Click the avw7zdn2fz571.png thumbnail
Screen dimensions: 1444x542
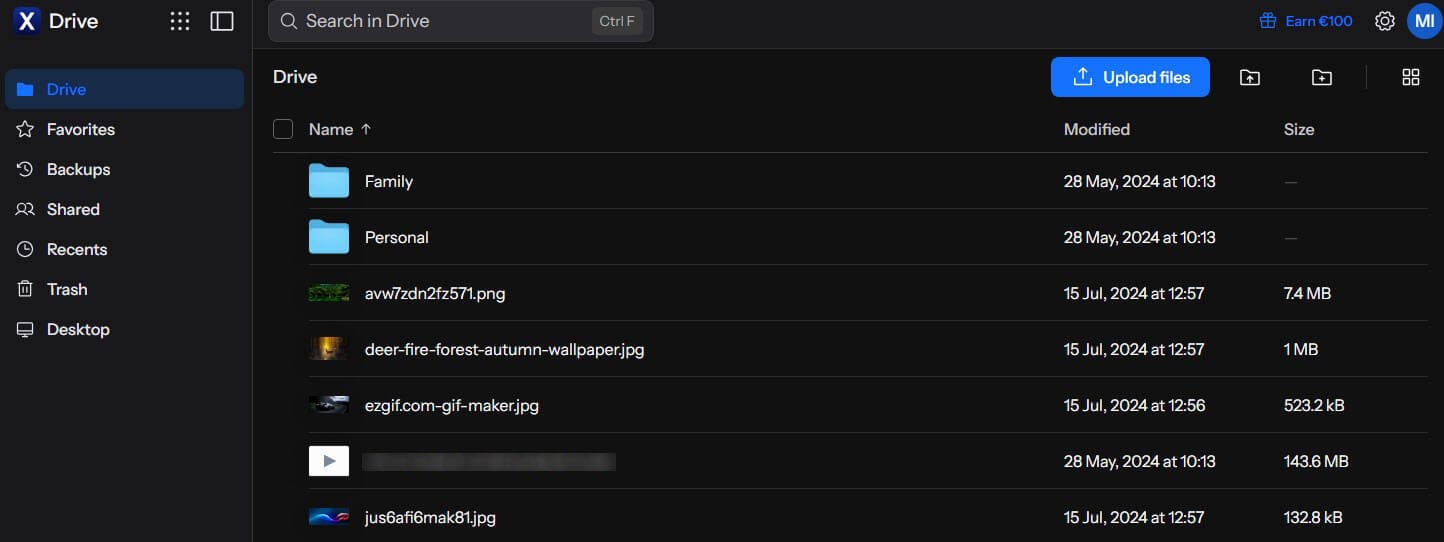coord(329,293)
